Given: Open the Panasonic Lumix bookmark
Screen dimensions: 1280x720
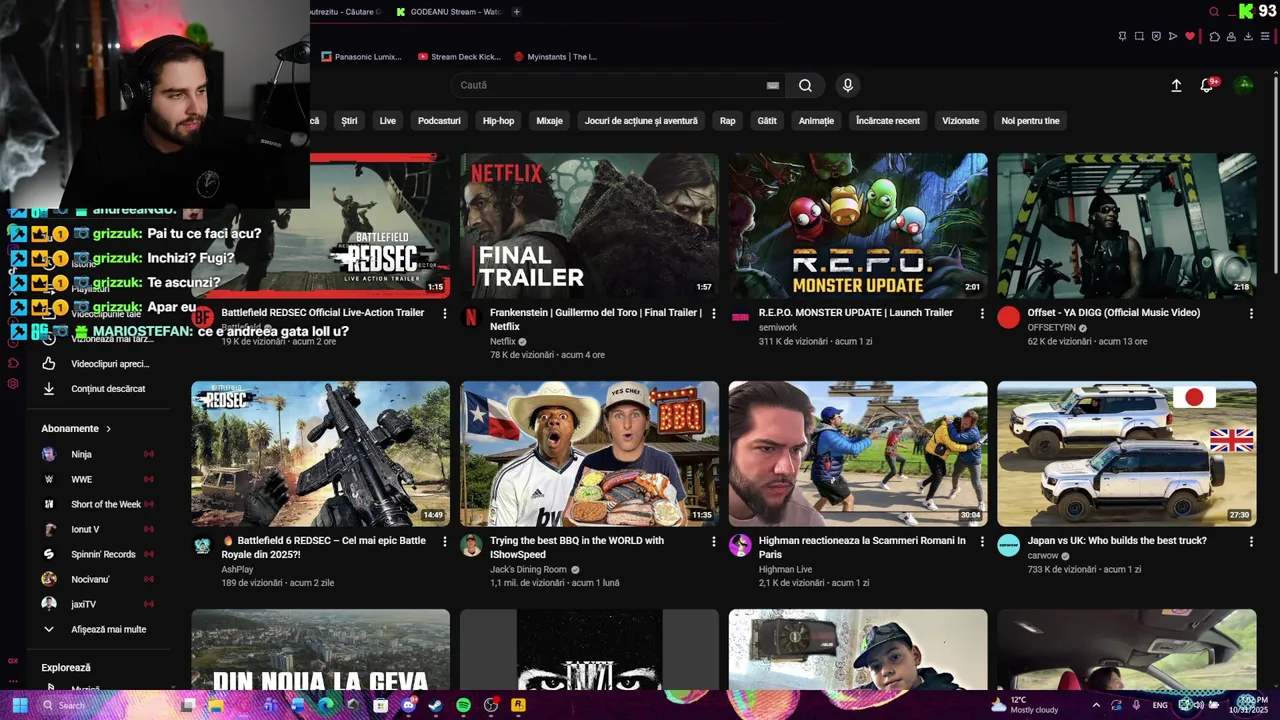Looking at the screenshot, I should (361, 57).
